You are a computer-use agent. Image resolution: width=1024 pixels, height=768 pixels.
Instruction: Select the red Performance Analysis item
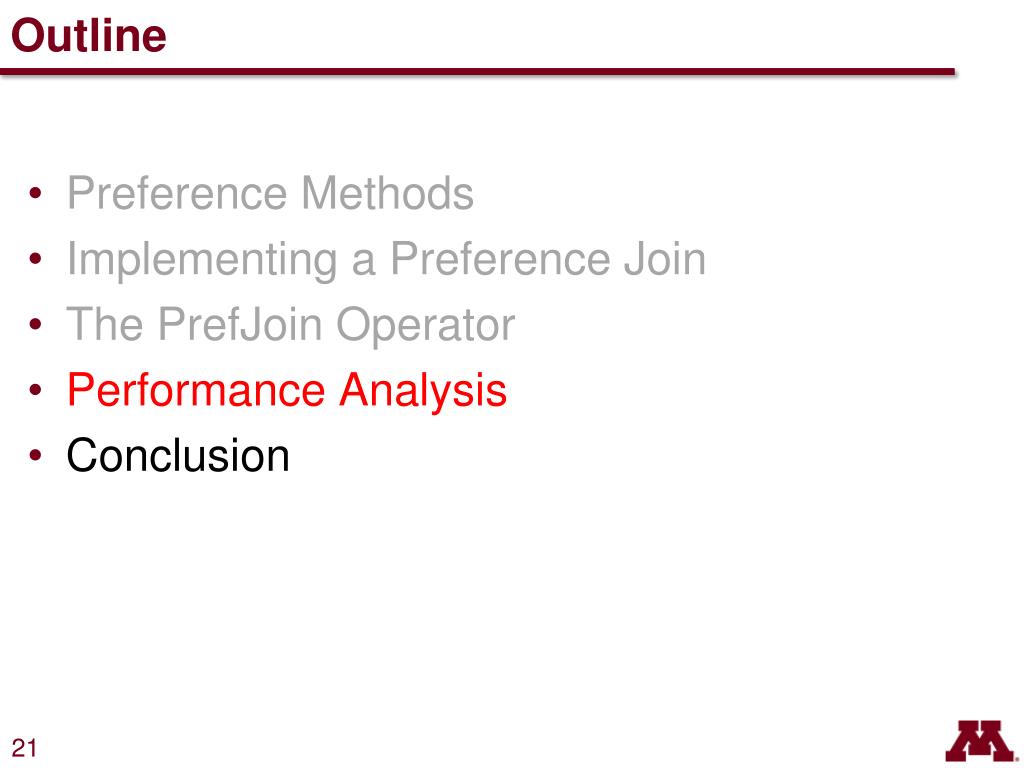click(x=287, y=391)
